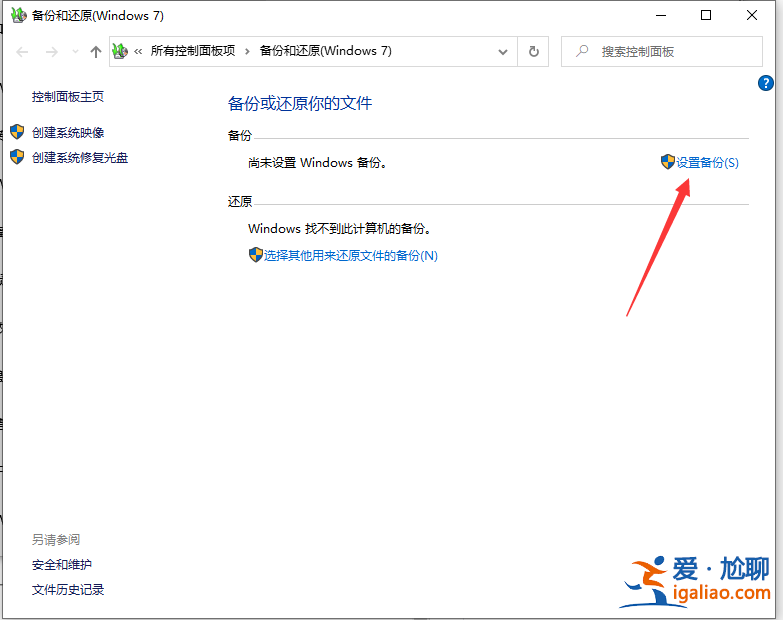The width and height of the screenshot is (783, 620).
Task: Open the recent locations dropdown arrow
Action: click(75, 51)
